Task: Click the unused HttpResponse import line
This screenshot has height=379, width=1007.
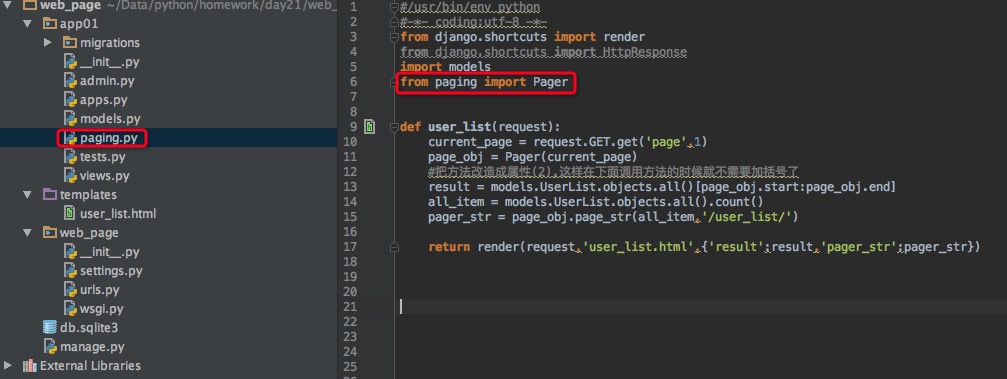Action: click(x=543, y=51)
